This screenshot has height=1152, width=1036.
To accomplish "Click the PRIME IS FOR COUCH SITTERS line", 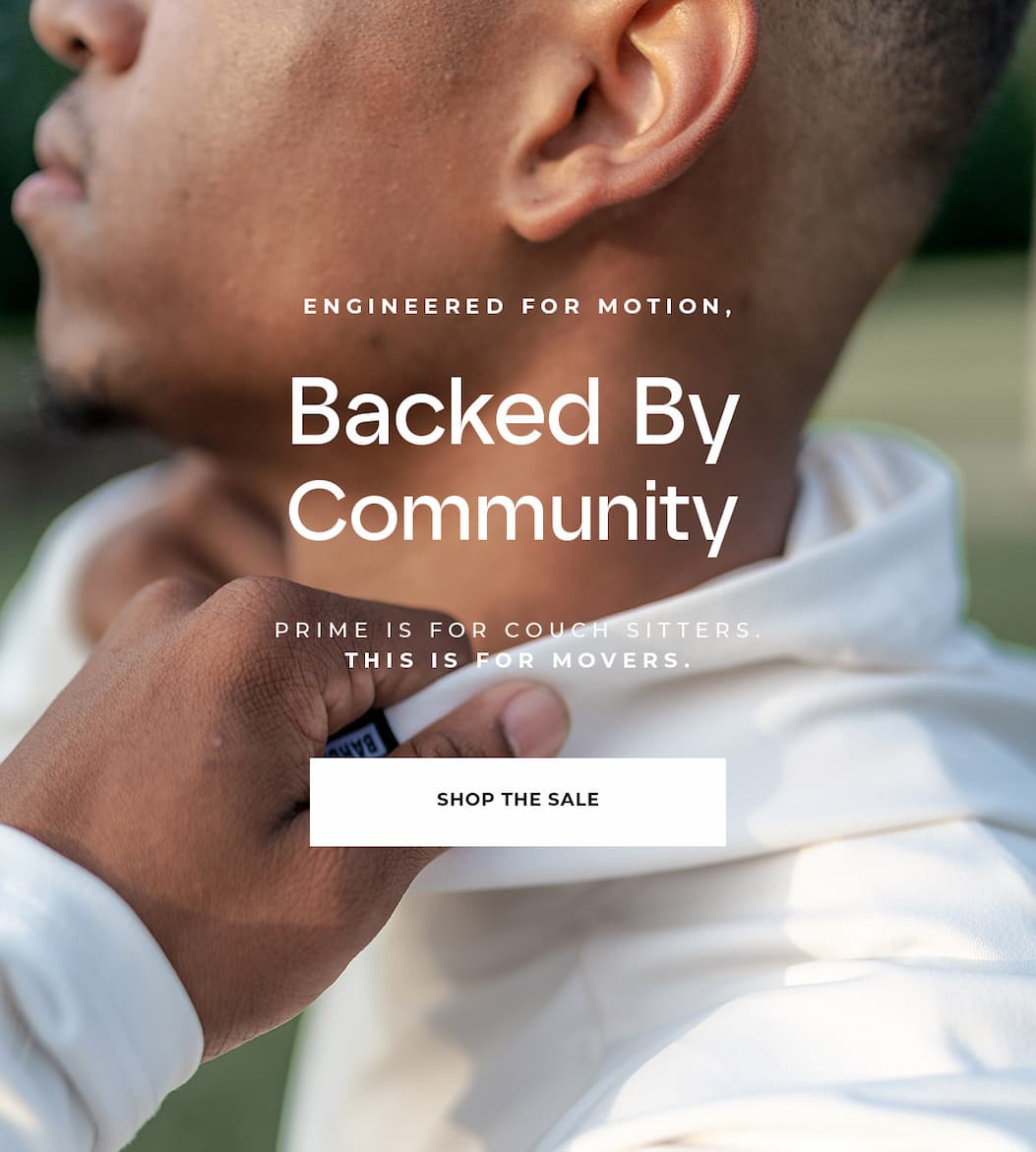I will pos(518,630).
